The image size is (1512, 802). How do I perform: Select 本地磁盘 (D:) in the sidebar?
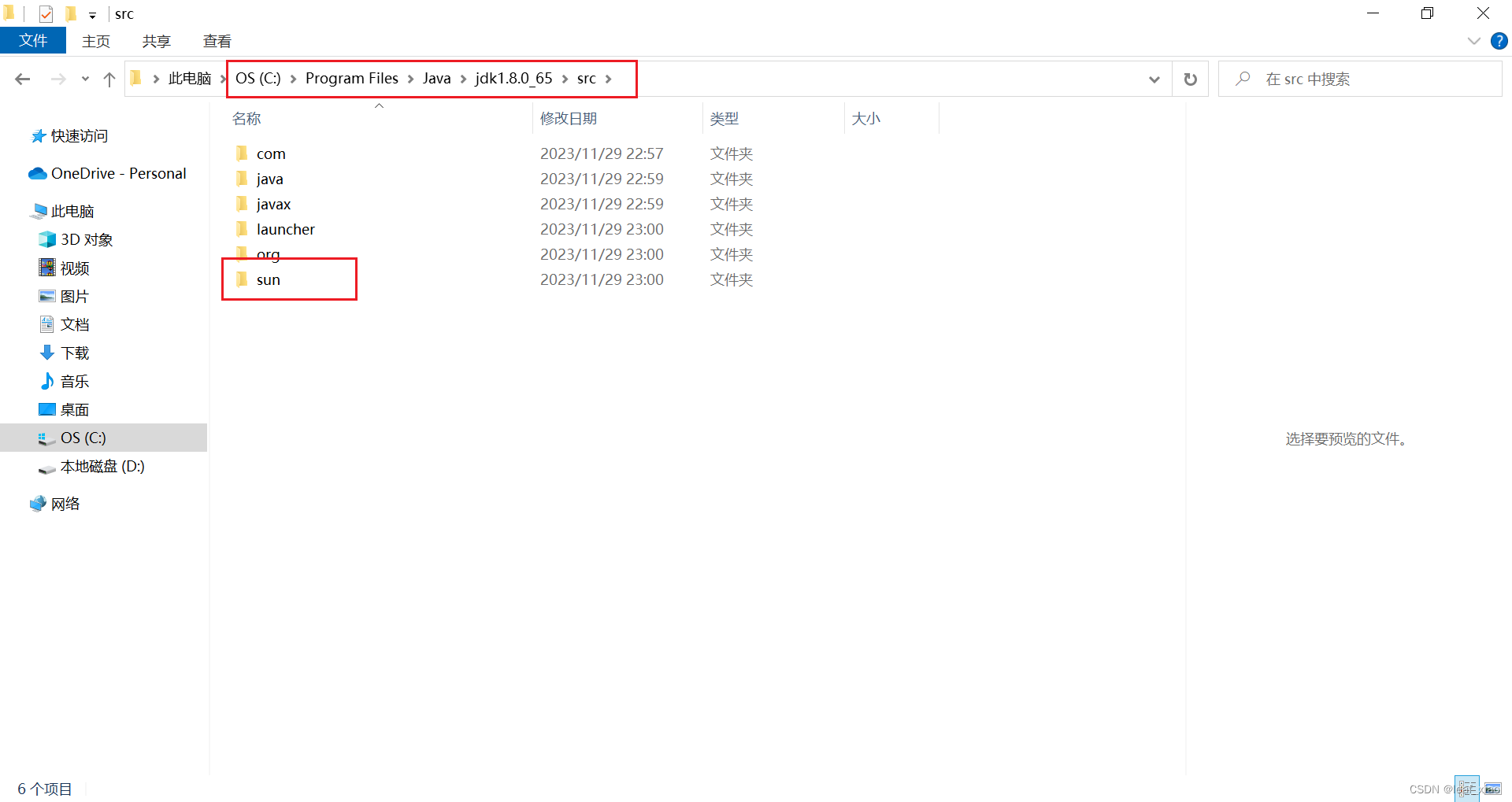click(x=102, y=466)
